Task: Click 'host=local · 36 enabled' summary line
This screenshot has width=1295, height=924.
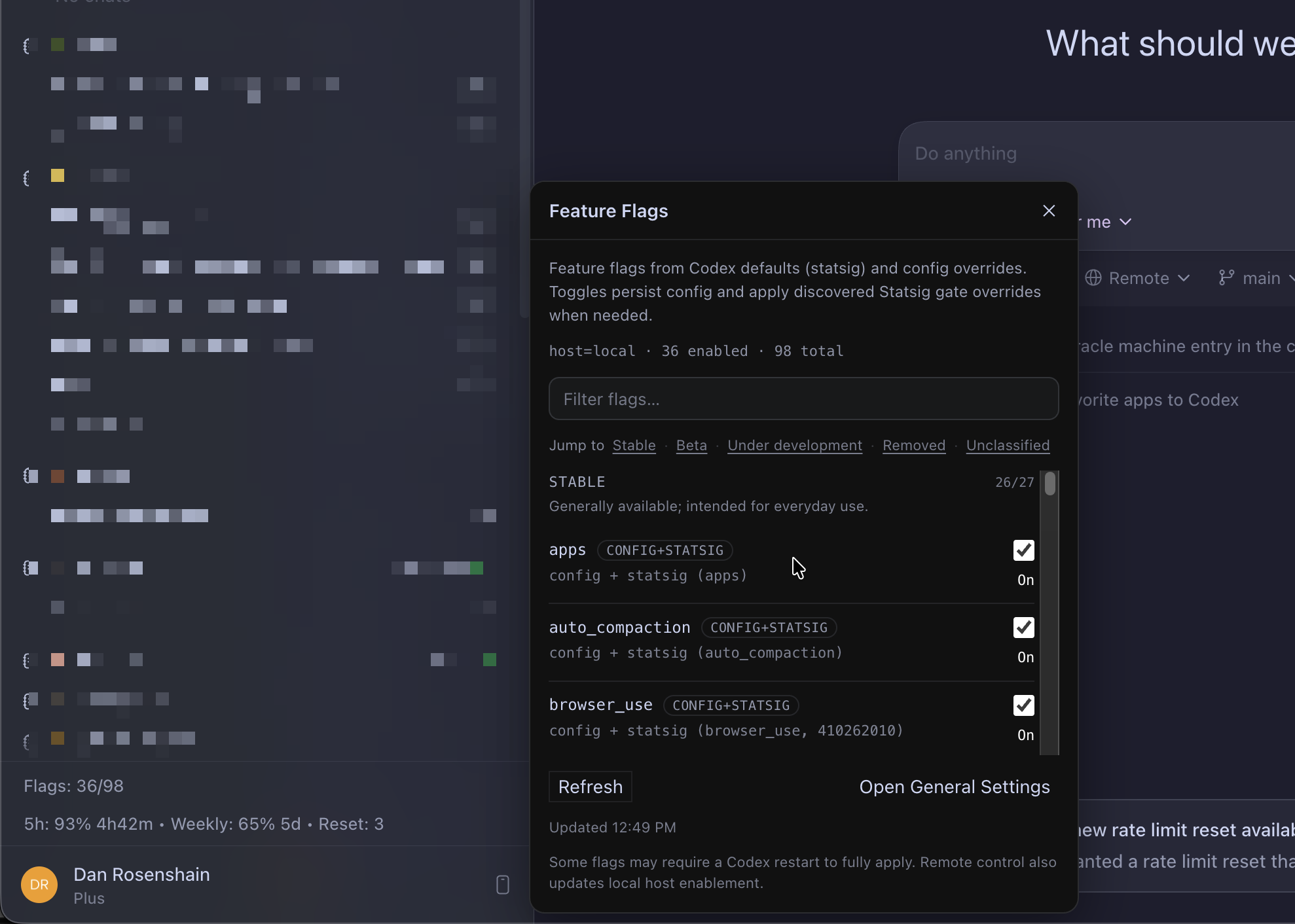Action: [696, 351]
